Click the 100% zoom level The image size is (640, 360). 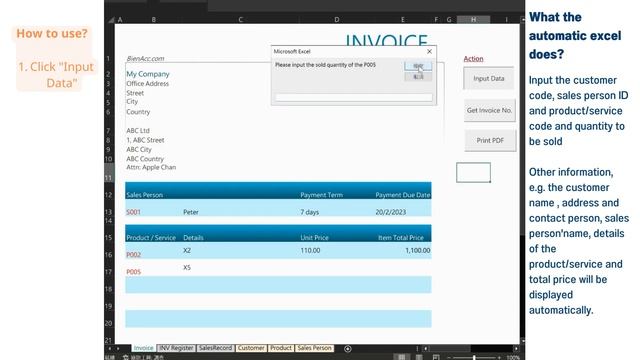[x=513, y=358]
